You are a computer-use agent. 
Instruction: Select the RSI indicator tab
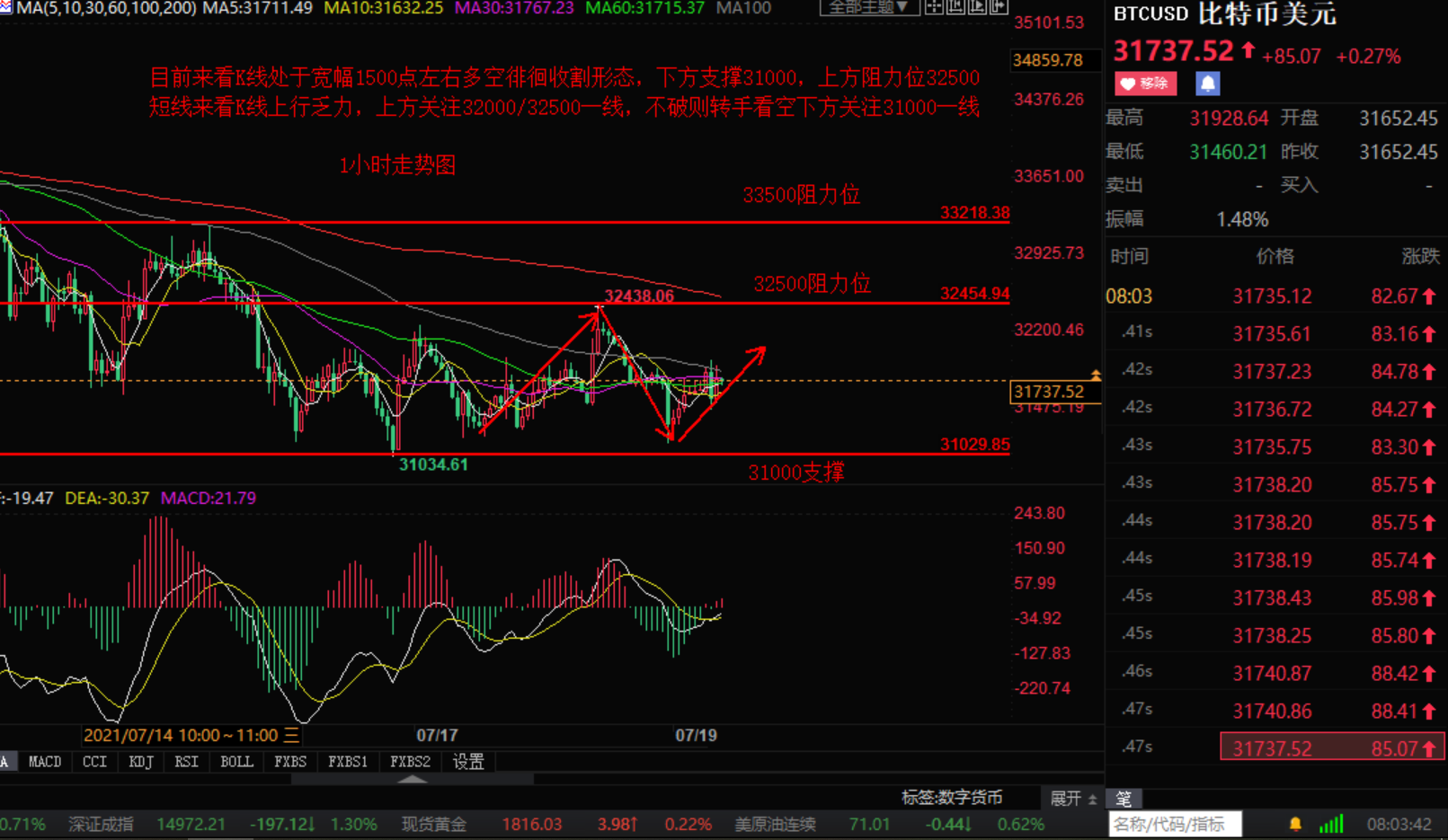(x=186, y=762)
